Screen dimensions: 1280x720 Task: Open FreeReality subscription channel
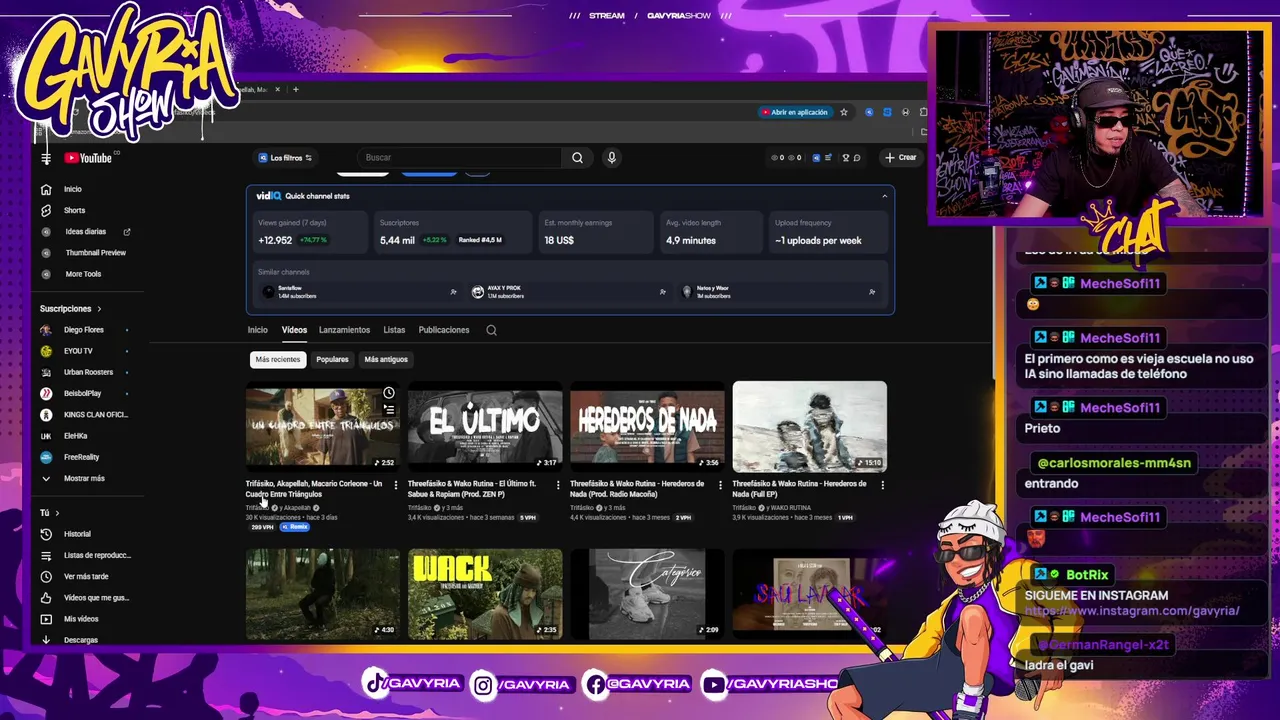coord(80,457)
